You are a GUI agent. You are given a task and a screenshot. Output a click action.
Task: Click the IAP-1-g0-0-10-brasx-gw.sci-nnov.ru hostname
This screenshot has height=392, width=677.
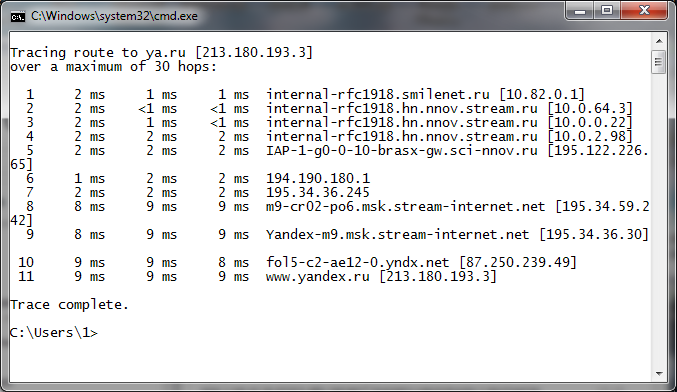click(402, 151)
